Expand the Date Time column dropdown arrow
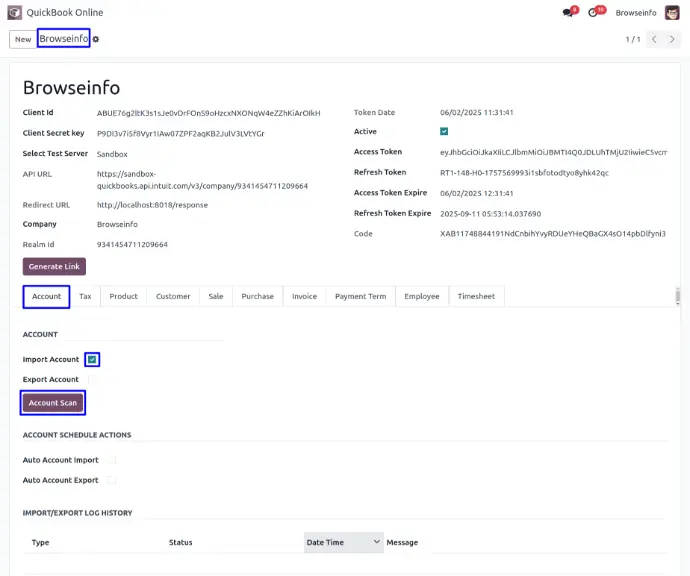The width and height of the screenshot is (690, 576). (377, 542)
